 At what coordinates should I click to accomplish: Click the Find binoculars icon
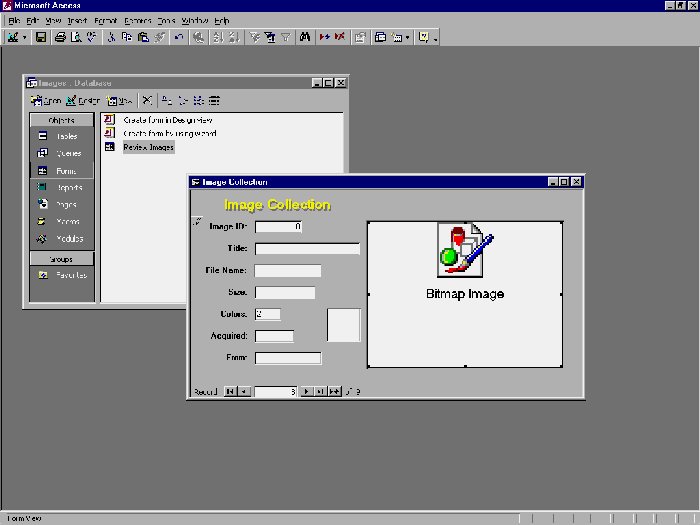tap(305, 37)
